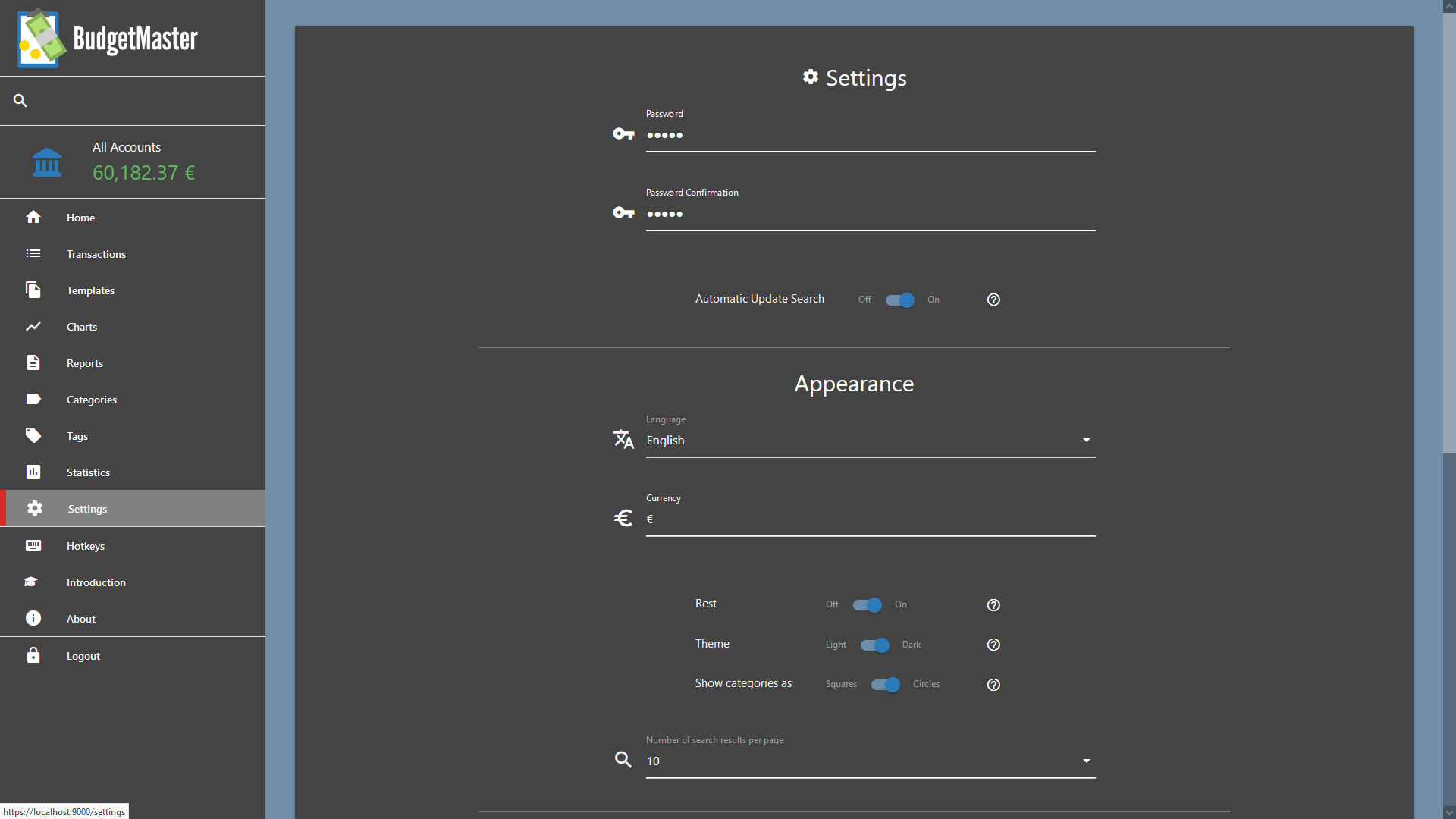The height and width of the screenshot is (819, 1456).
Task: Click the Language dropdown arrow
Action: pos(1087,441)
